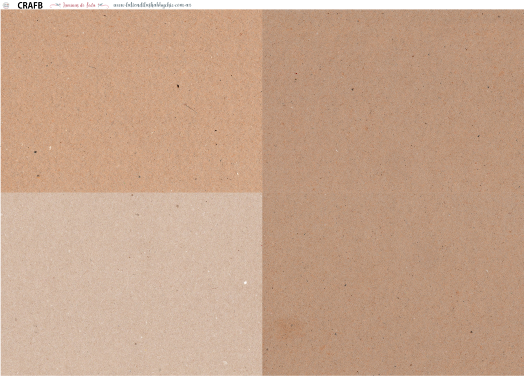The image size is (524, 376).
Task: Click the black speck near orange panel's left edge
Action: click(35, 152)
